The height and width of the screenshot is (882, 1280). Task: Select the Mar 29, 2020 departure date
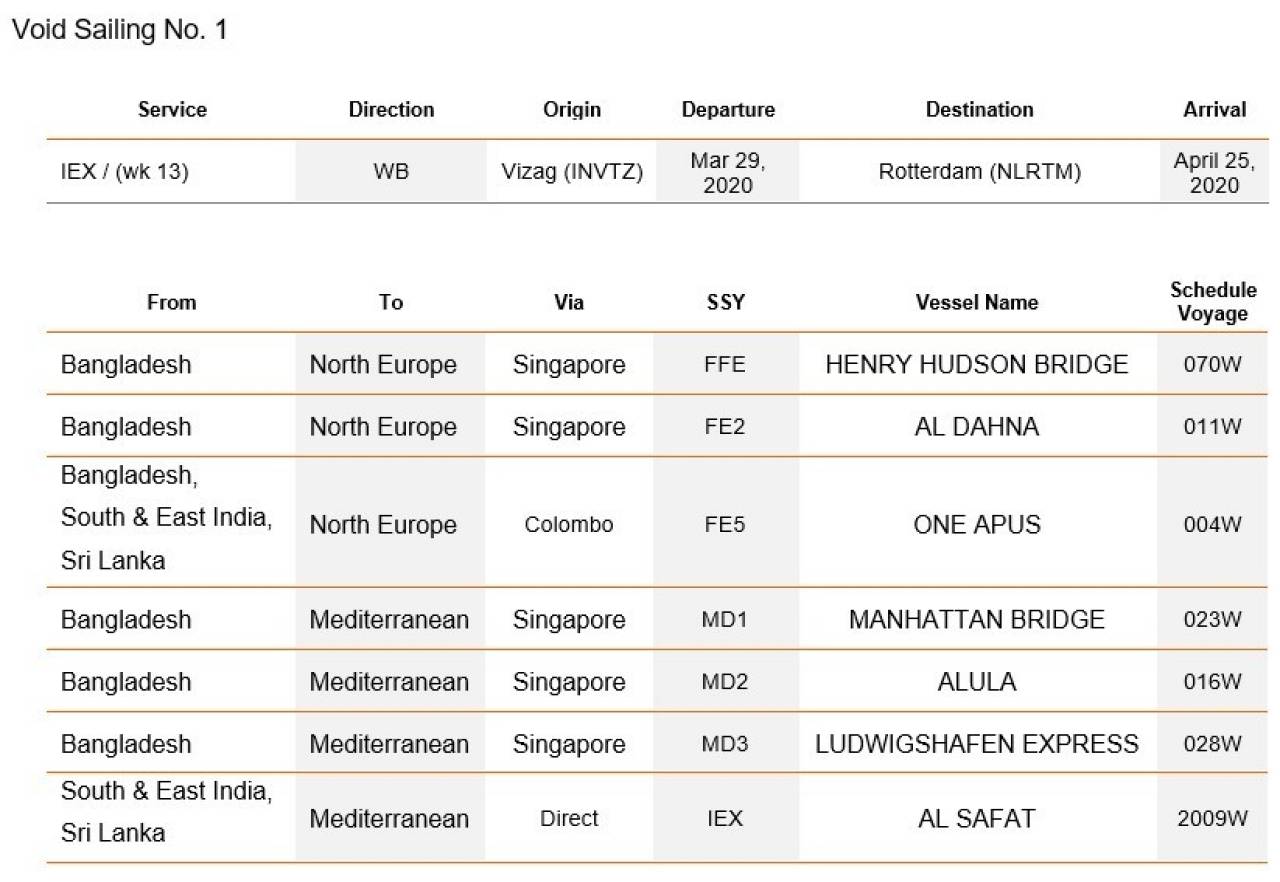728,172
